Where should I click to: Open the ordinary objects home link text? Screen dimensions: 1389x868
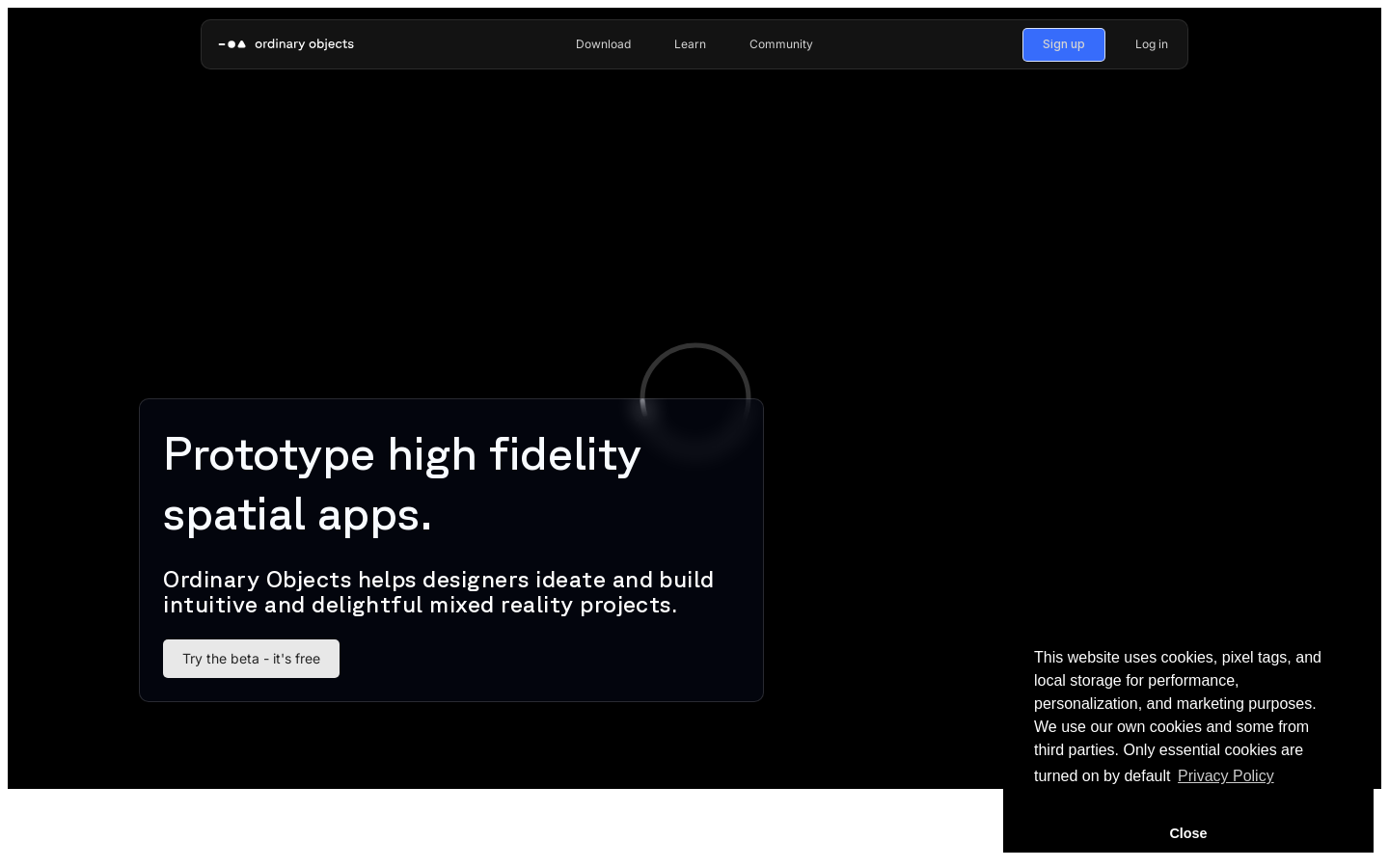tap(304, 44)
